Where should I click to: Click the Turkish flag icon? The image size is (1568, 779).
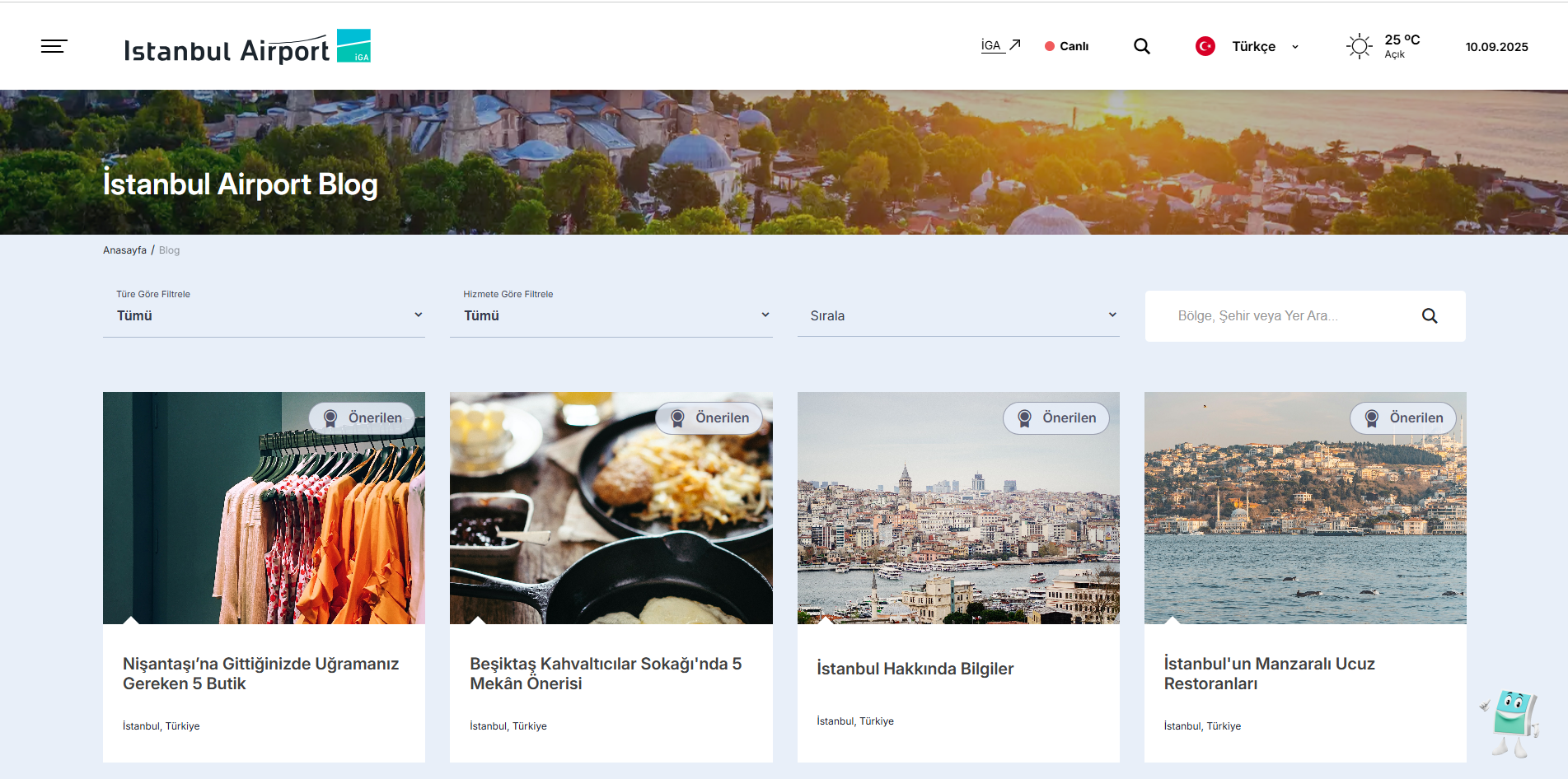point(1205,46)
